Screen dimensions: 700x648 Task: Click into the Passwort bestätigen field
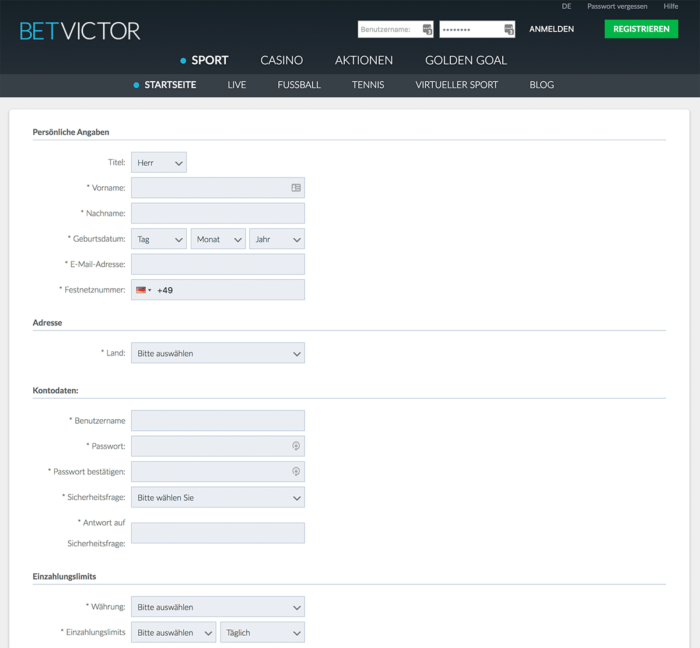(x=218, y=471)
